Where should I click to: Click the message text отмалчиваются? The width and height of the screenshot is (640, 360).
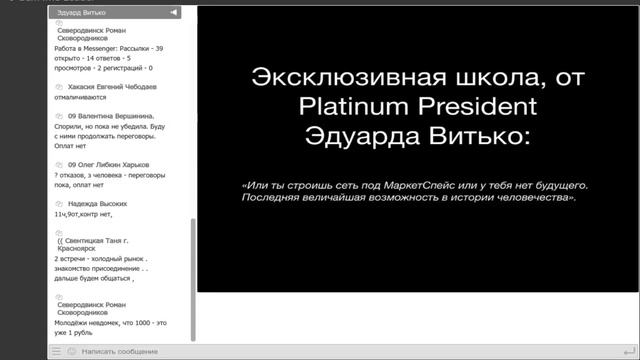click(x=80, y=97)
